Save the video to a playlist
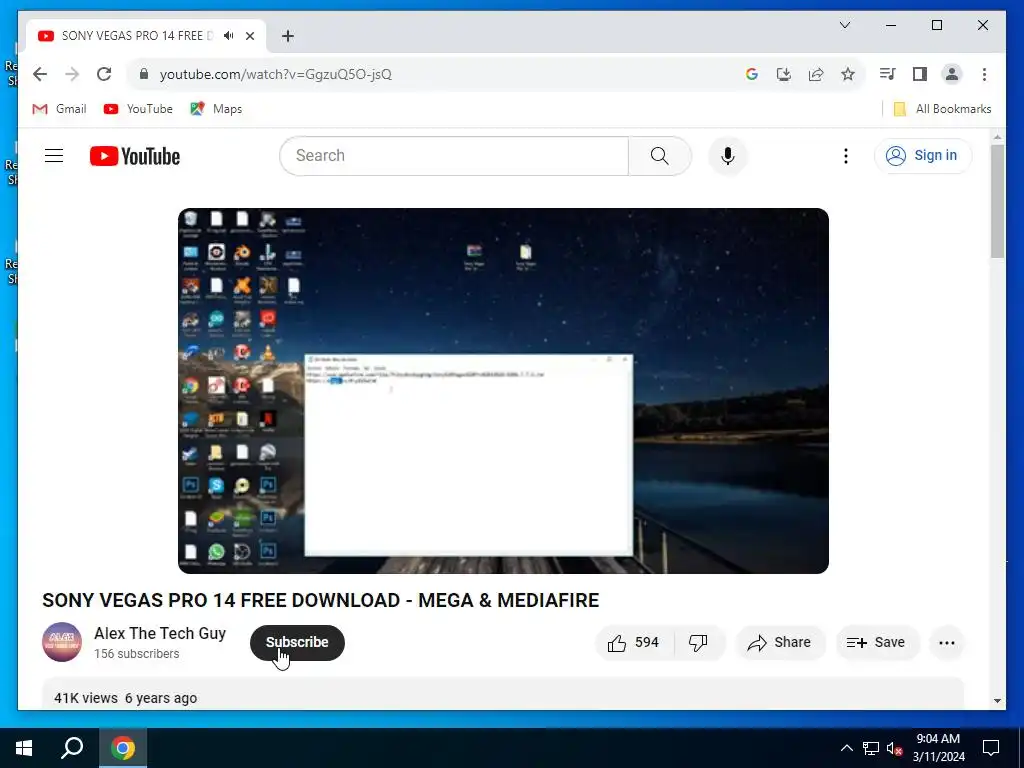This screenshot has width=1024, height=768. coord(877,643)
